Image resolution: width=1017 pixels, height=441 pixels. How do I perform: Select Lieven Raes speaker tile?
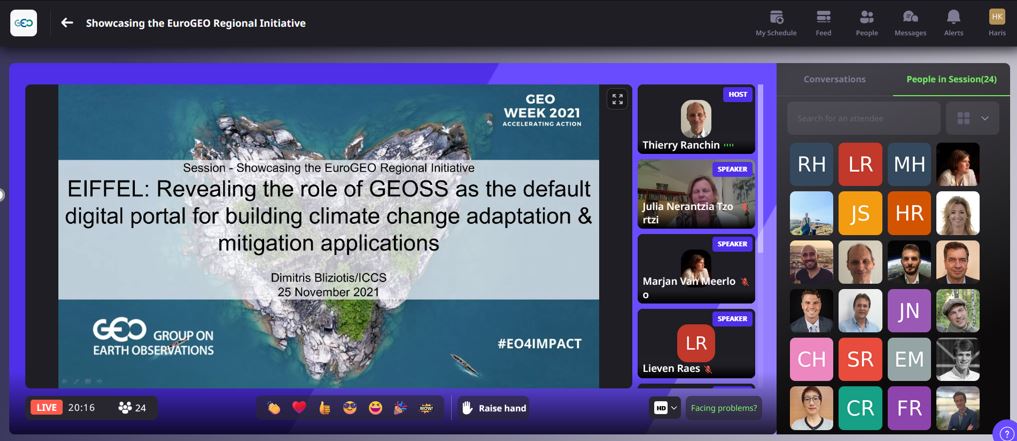click(697, 343)
